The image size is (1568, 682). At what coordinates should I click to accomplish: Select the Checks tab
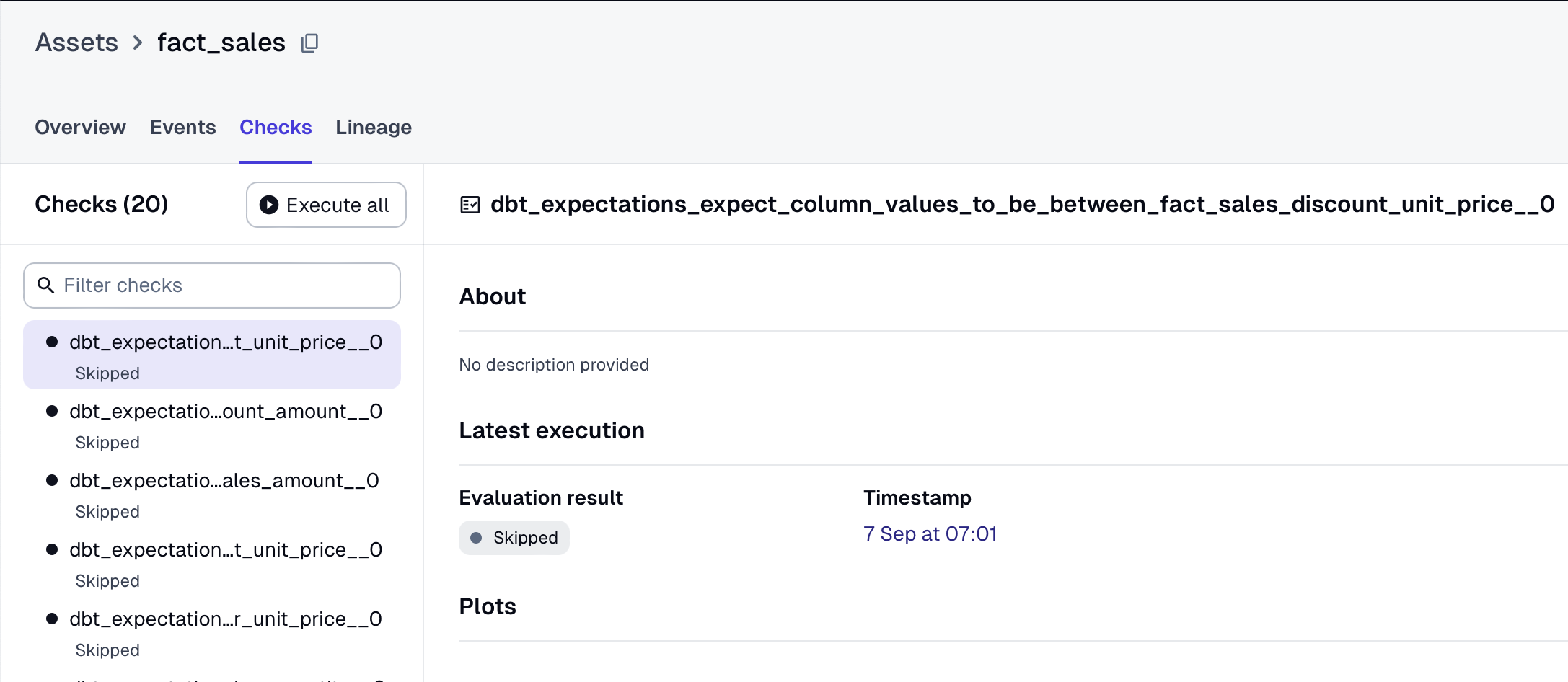(x=276, y=127)
